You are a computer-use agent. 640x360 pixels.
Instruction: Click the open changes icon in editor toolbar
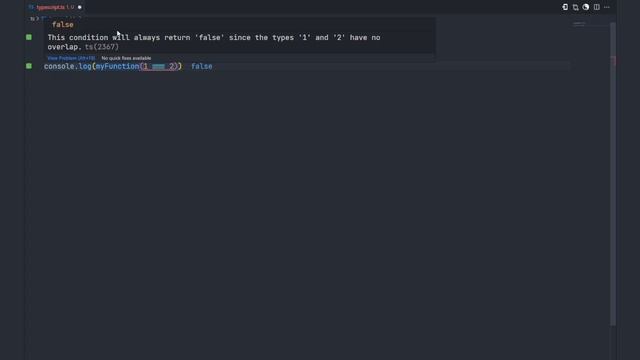pyautogui.click(x=576, y=7)
